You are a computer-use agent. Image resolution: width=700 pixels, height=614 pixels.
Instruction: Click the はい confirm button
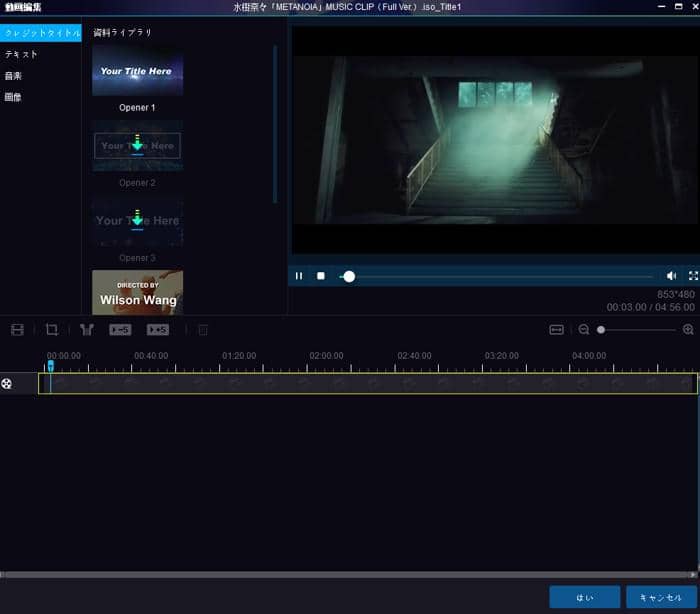[584, 597]
